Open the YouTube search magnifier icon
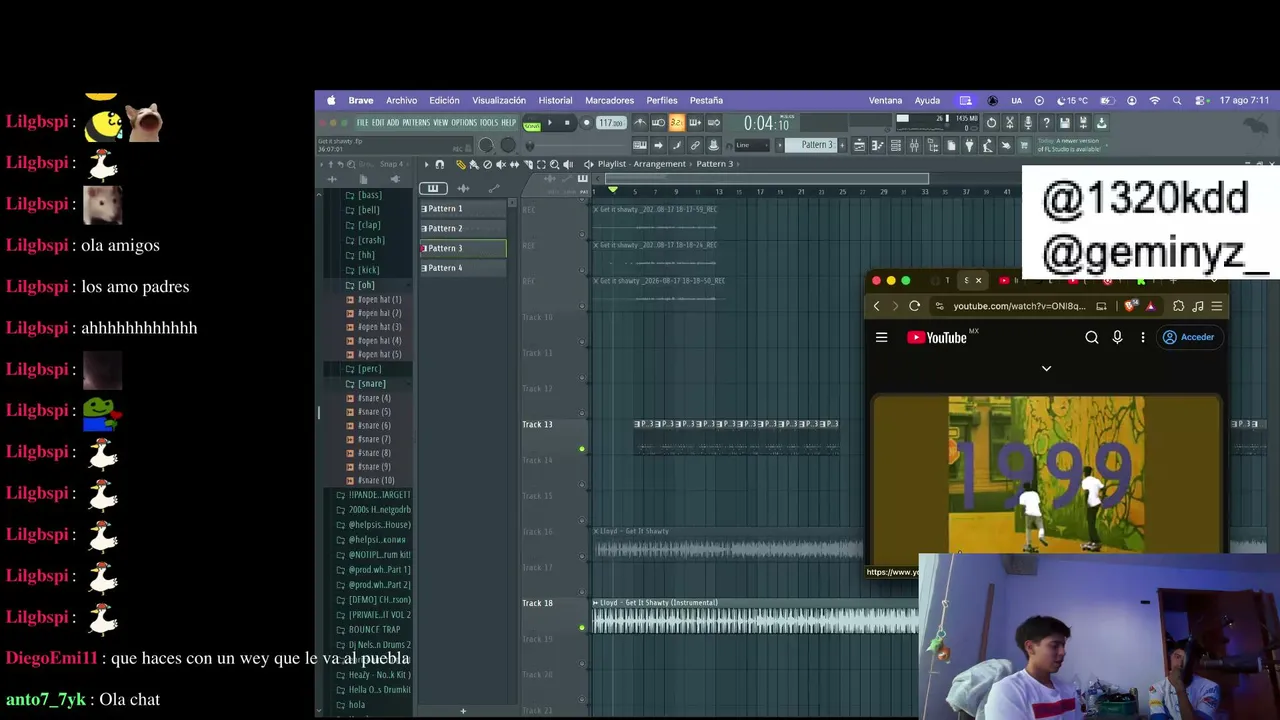This screenshot has width=1280, height=720. click(1092, 337)
